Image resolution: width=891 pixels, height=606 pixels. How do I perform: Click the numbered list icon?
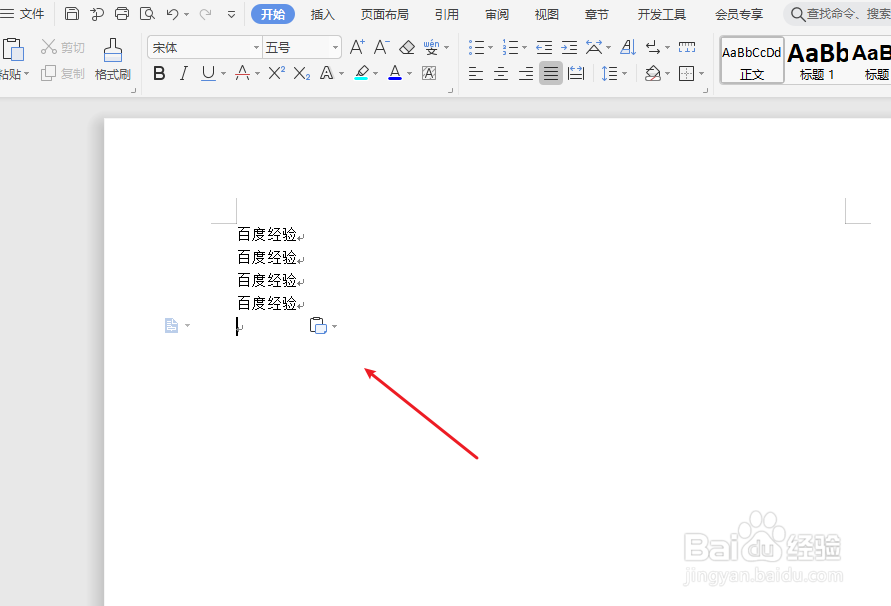510,48
